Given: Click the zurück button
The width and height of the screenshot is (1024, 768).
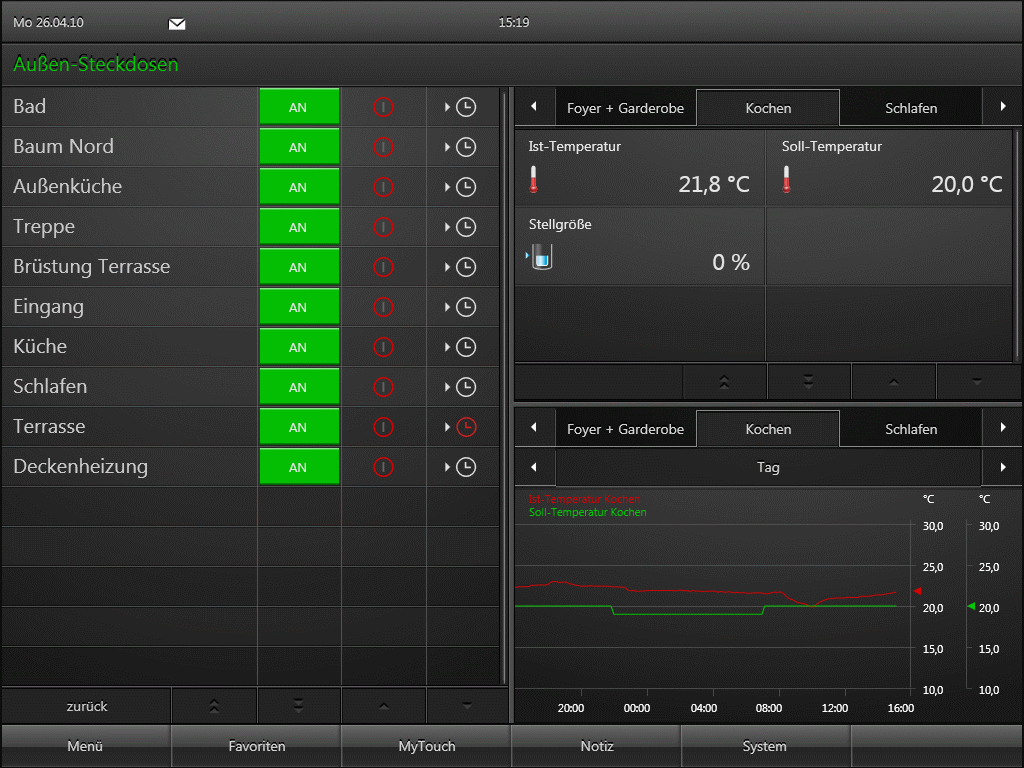Looking at the screenshot, I should click(x=86, y=706).
